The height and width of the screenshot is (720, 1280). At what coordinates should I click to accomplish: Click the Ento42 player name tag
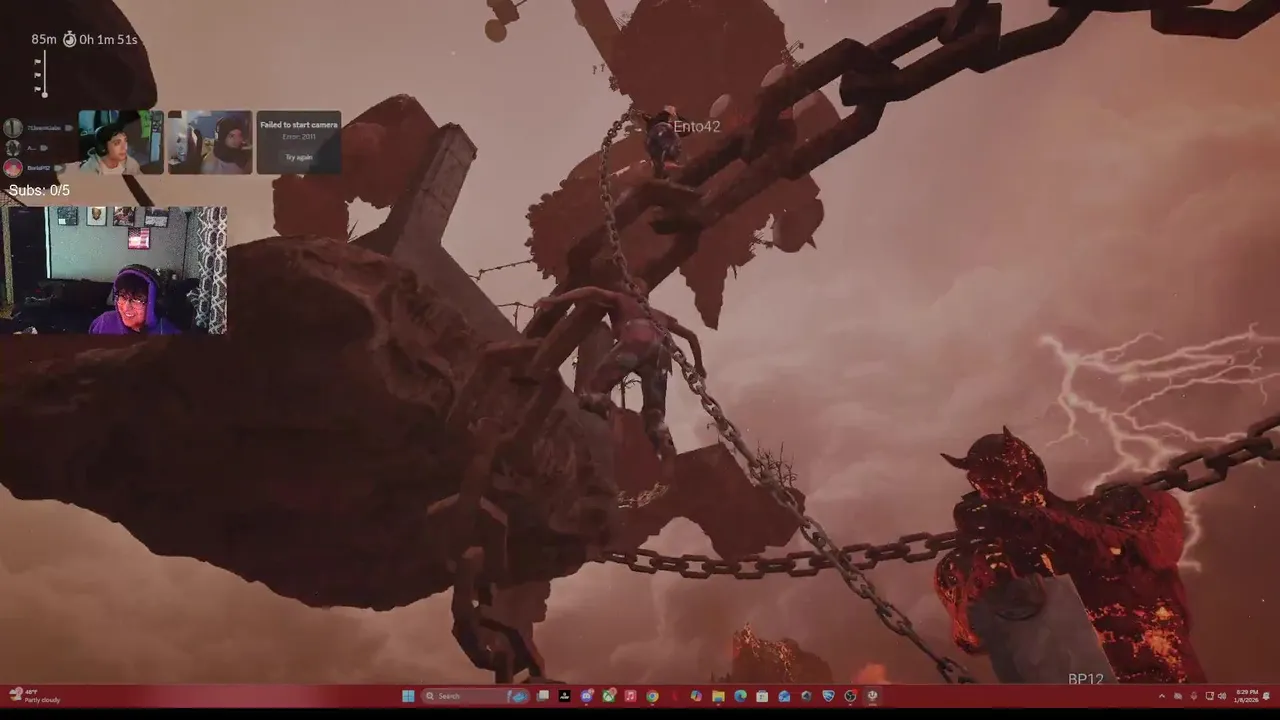[x=697, y=127]
